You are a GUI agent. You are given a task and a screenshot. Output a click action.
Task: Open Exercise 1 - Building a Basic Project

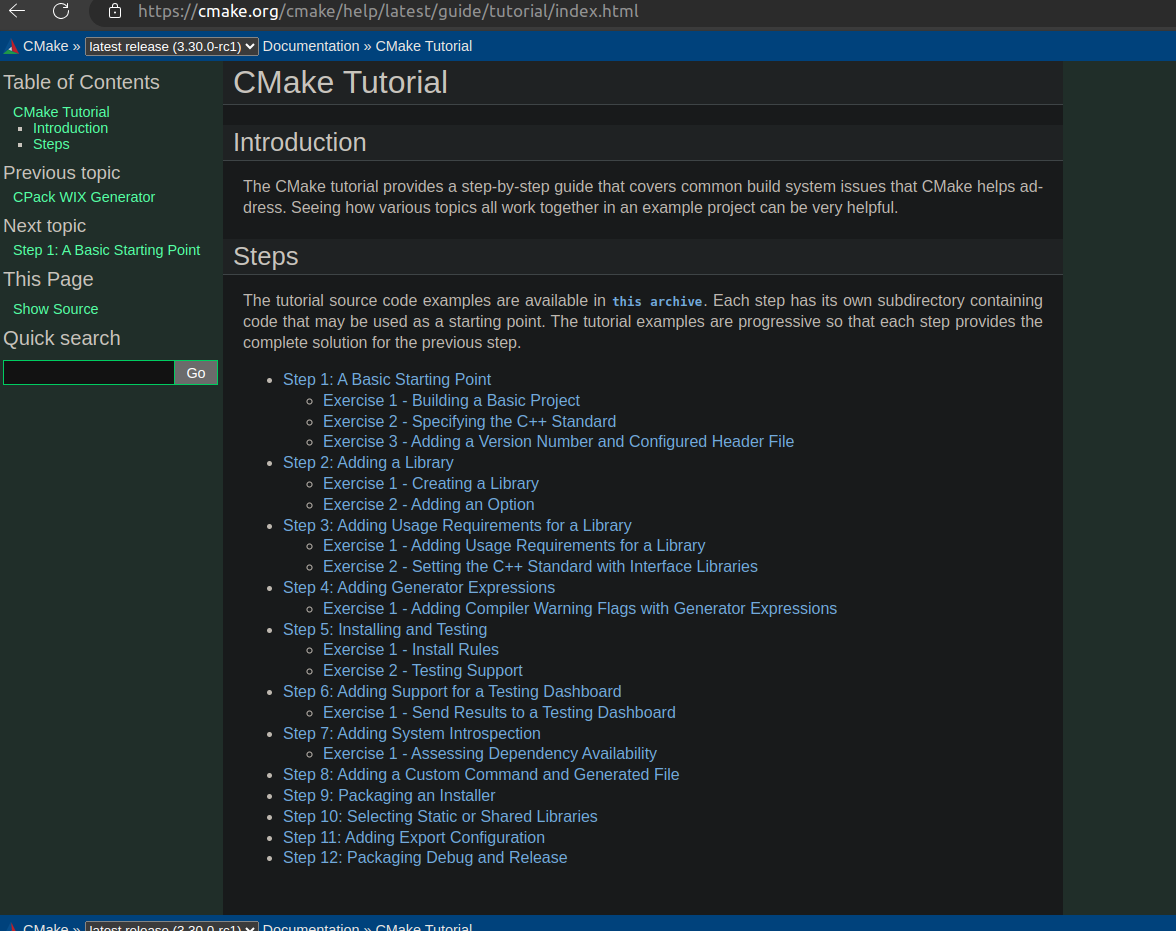(x=452, y=401)
